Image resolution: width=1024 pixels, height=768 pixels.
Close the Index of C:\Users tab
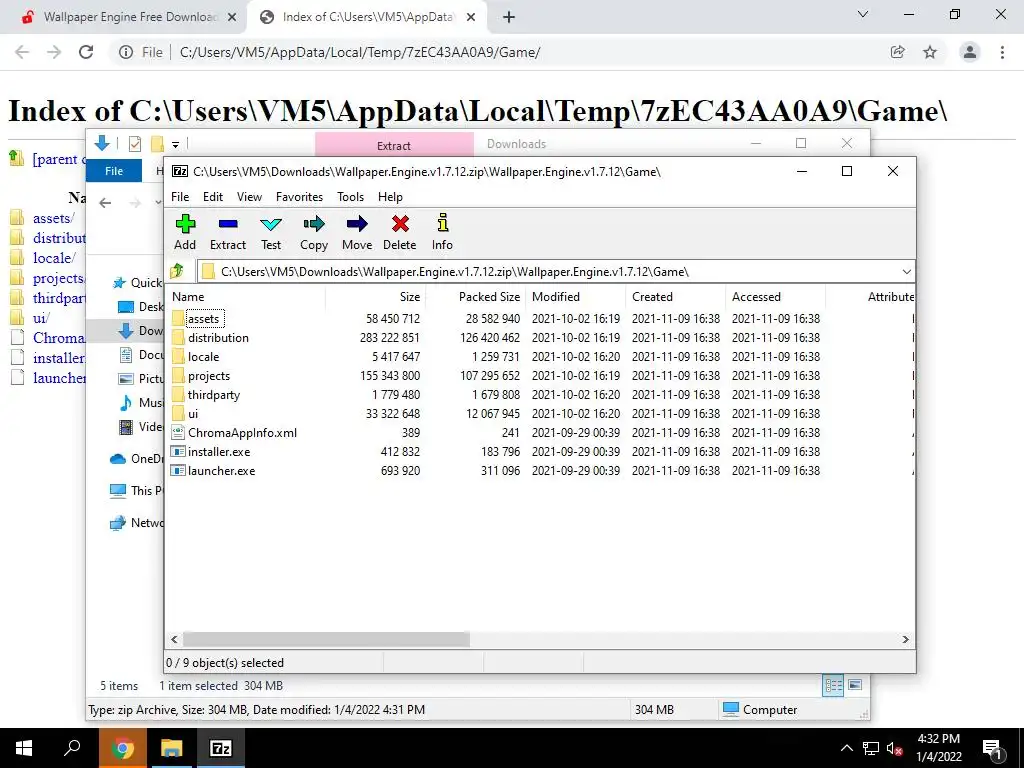tap(471, 17)
